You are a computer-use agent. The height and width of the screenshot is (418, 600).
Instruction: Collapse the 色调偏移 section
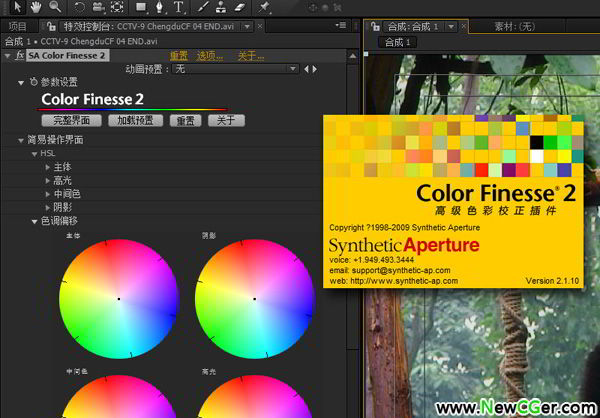(34, 221)
